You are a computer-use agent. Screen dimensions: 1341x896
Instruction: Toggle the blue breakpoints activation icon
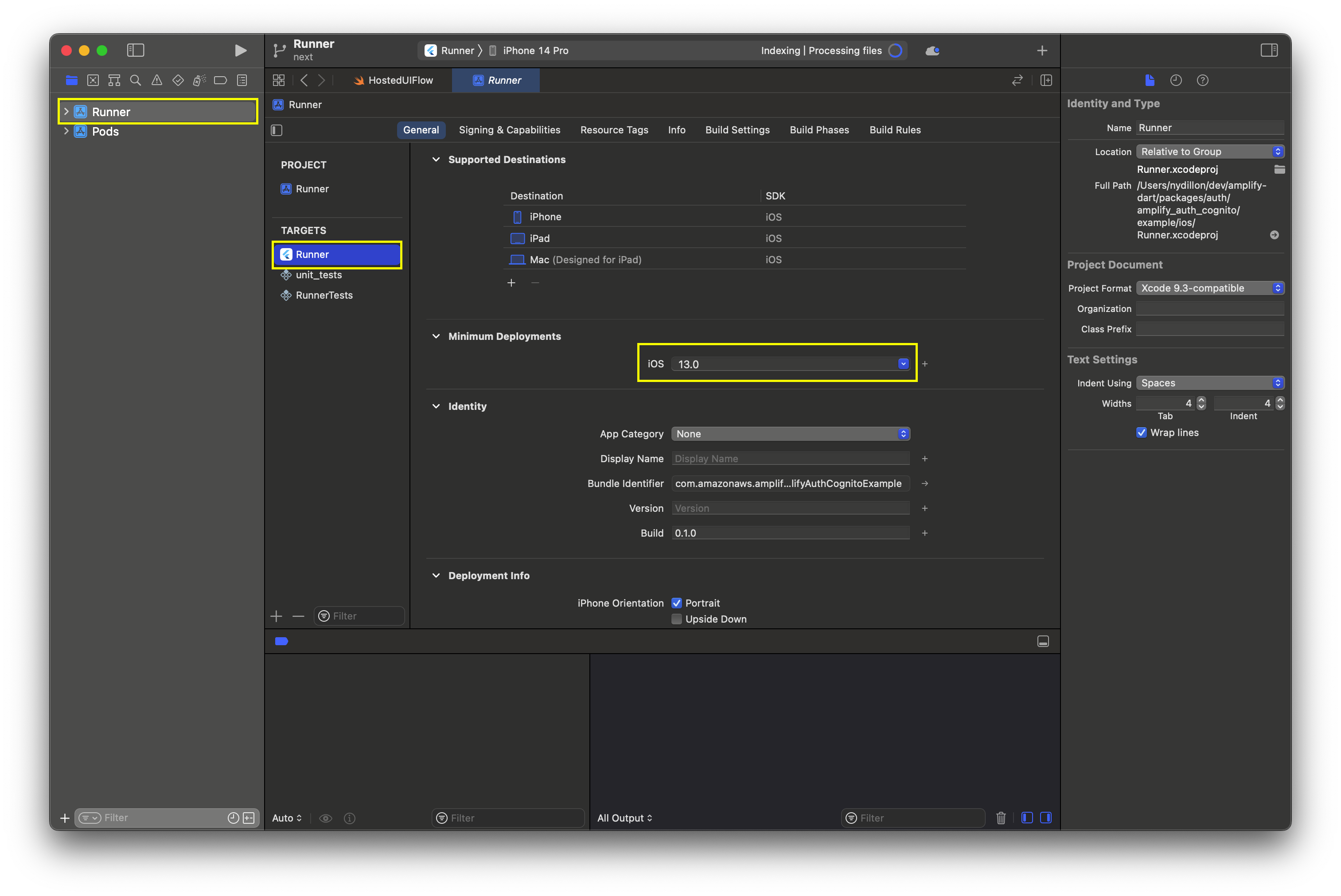pyautogui.click(x=282, y=642)
